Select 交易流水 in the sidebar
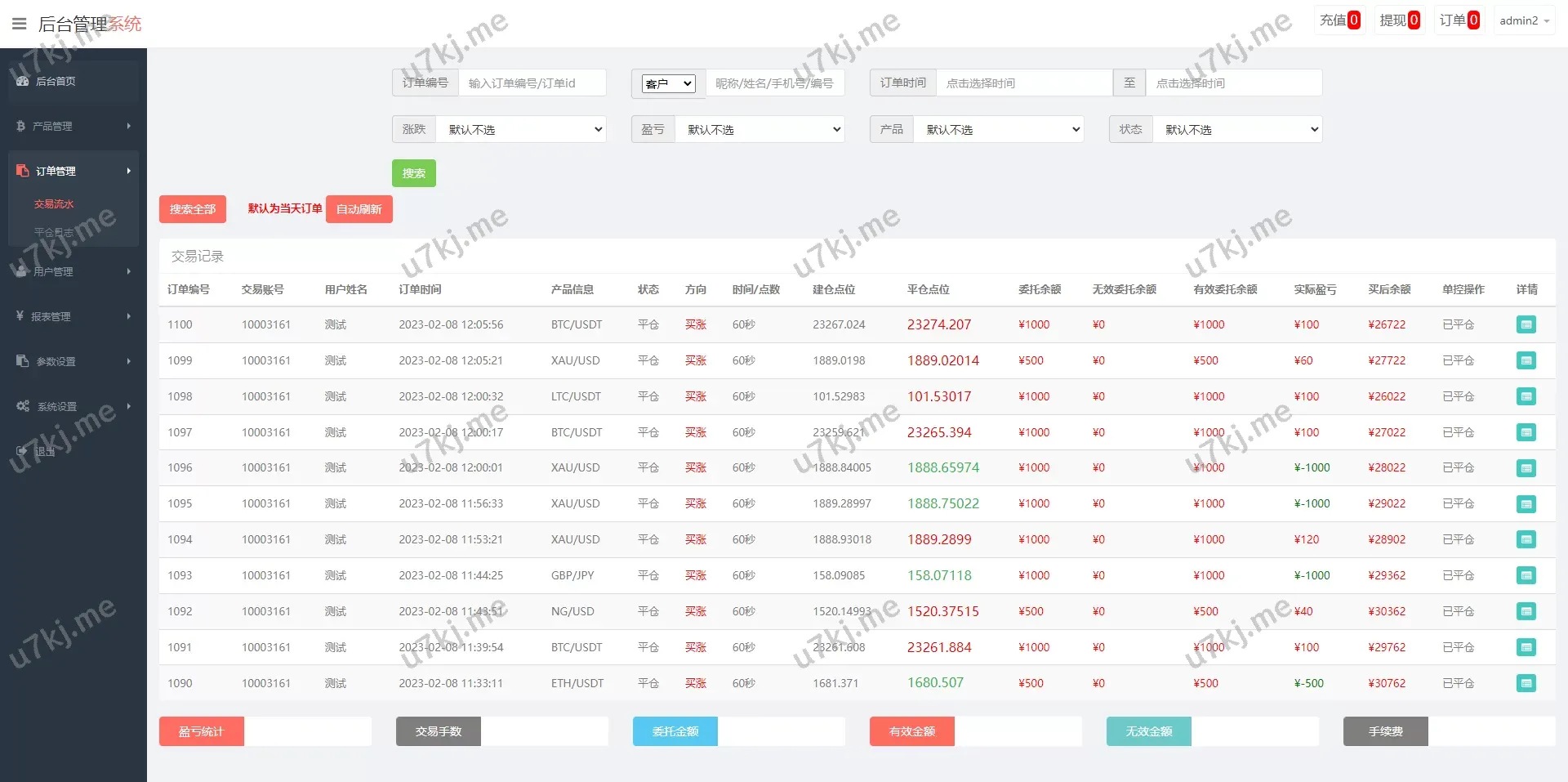This screenshot has height=782, width=1568. (x=54, y=204)
